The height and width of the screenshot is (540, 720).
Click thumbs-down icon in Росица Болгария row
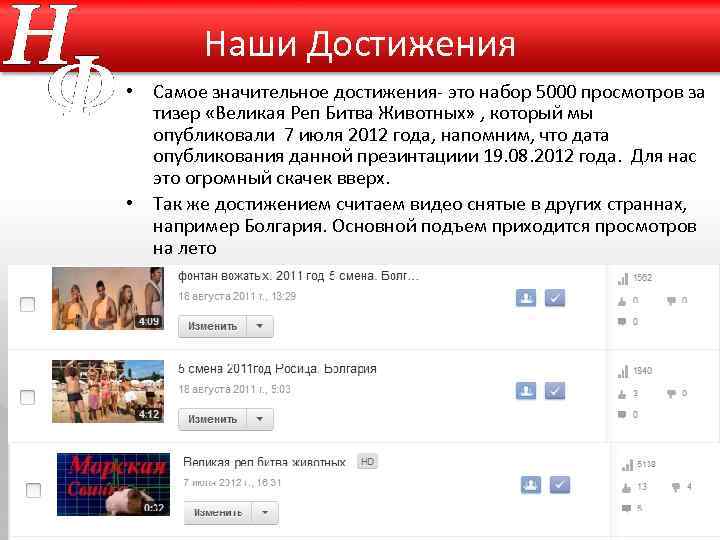coord(671,394)
